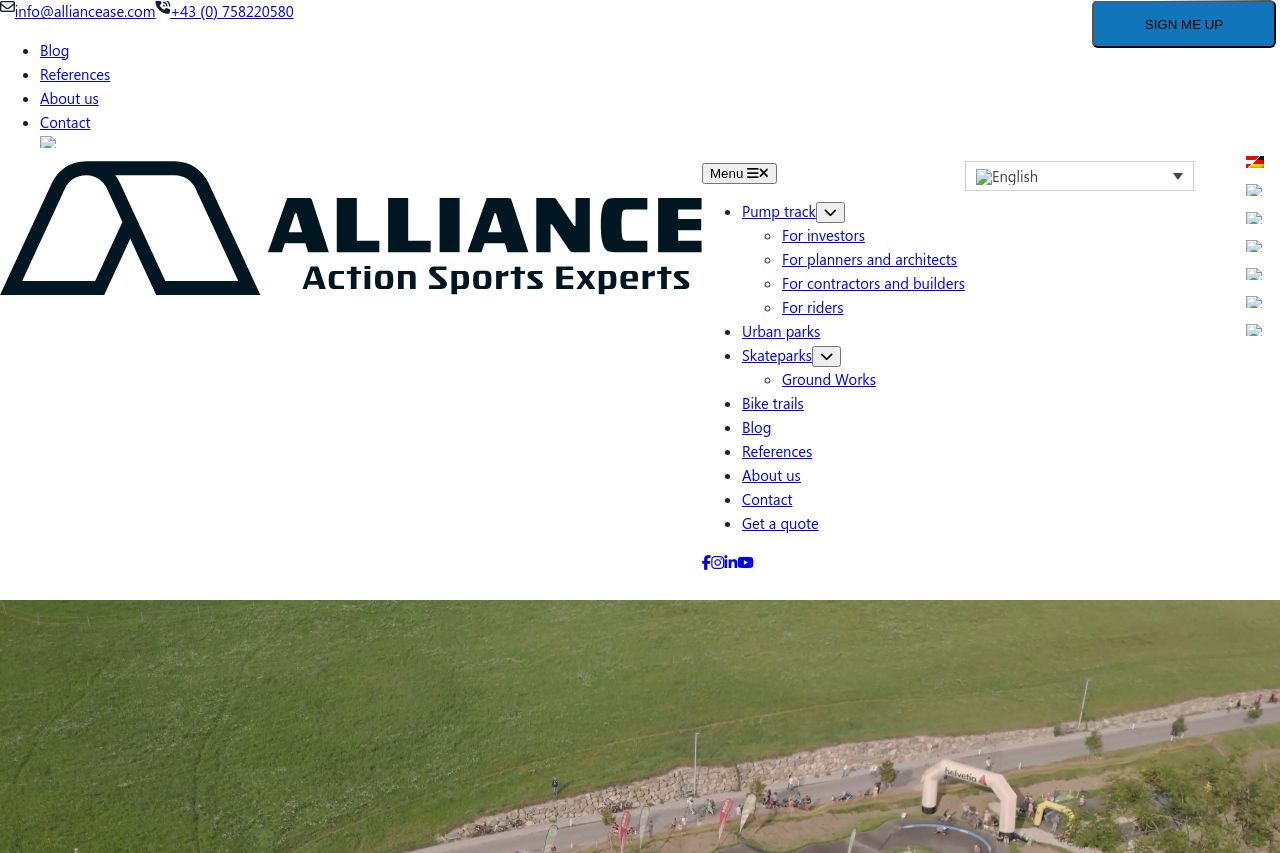This screenshot has width=1280, height=853.
Task: Expand the Pump track submenu chevron
Action: click(830, 213)
